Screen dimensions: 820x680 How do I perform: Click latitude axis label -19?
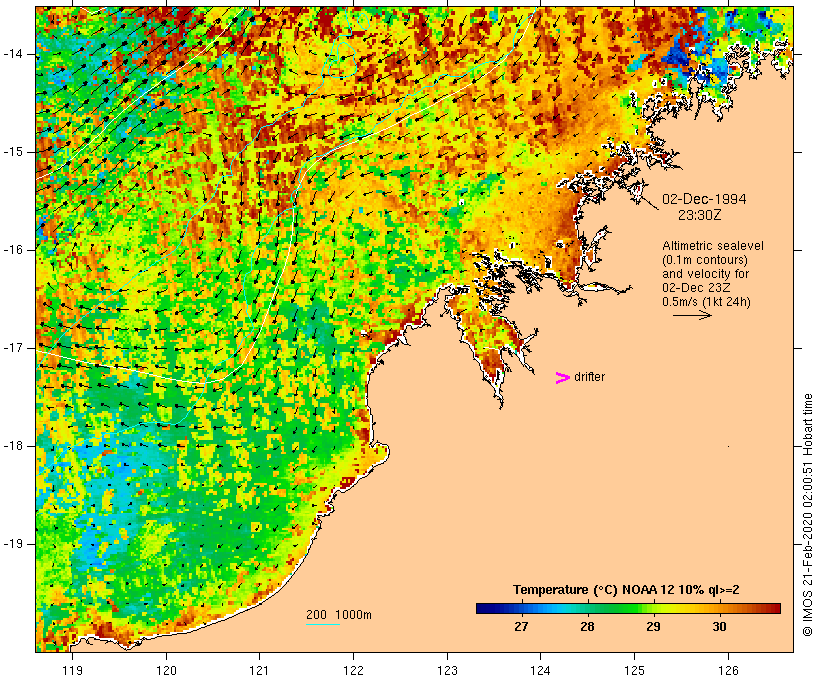coord(13,544)
